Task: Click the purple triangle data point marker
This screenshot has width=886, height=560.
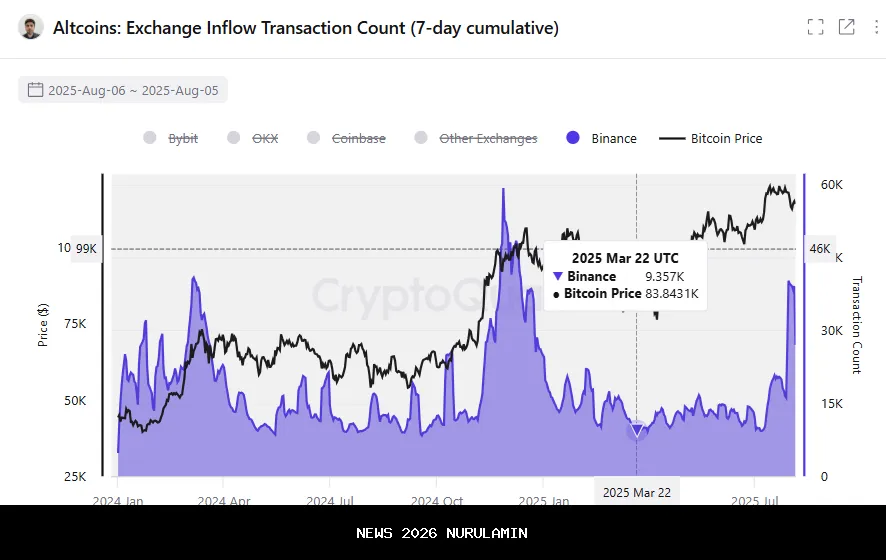Action: pyautogui.click(x=637, y=432)
